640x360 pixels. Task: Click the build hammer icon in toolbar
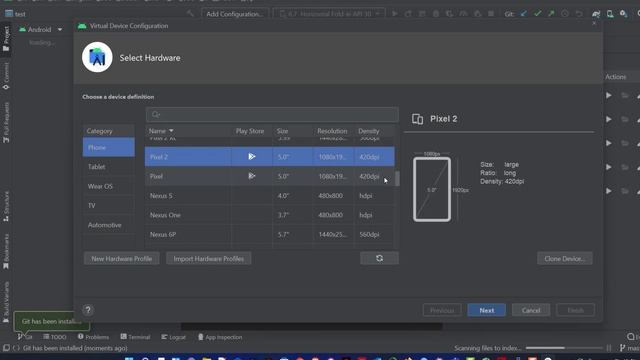click(x=190, y=14)
